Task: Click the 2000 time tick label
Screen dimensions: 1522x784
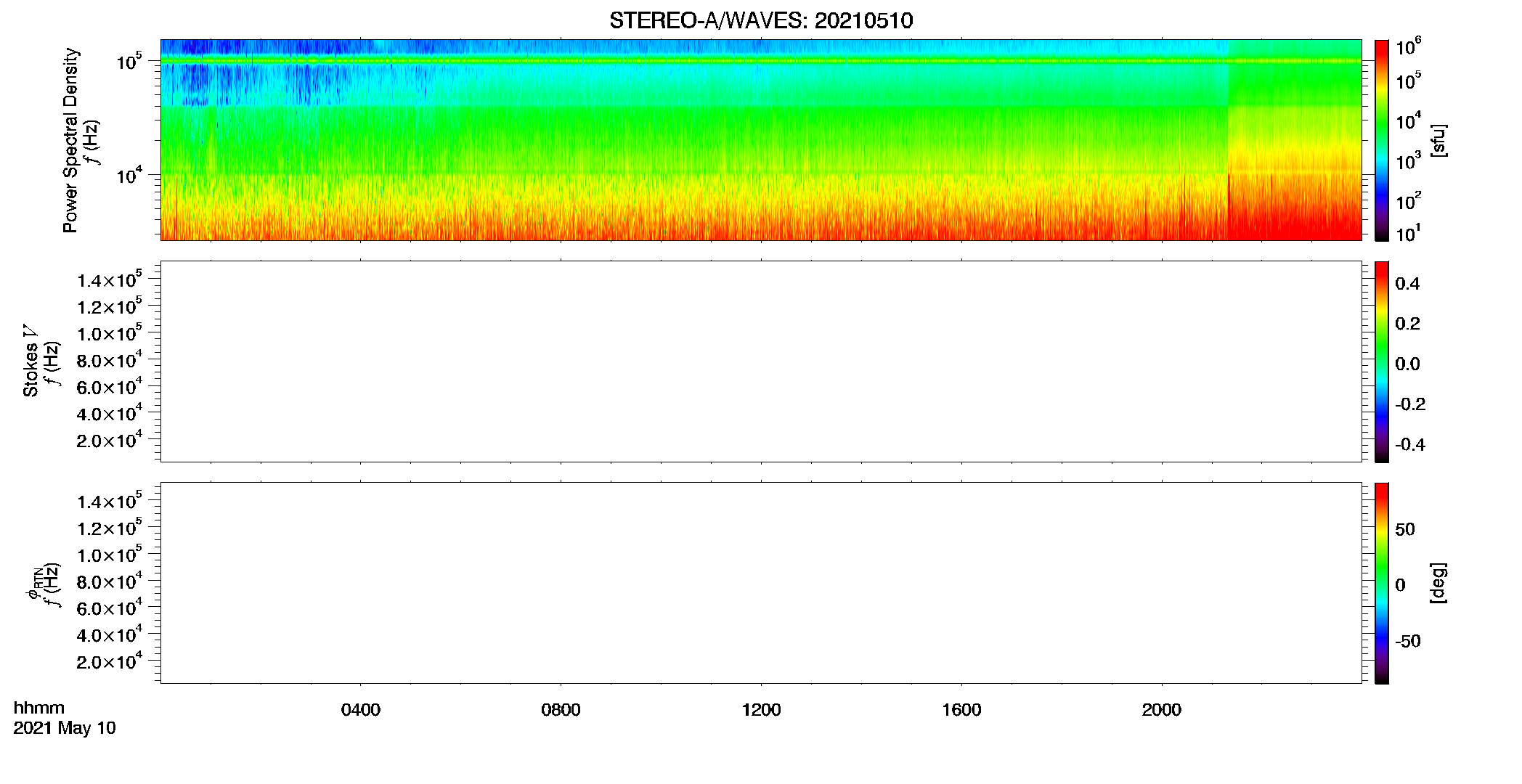Action: [x=1161, y=710]
